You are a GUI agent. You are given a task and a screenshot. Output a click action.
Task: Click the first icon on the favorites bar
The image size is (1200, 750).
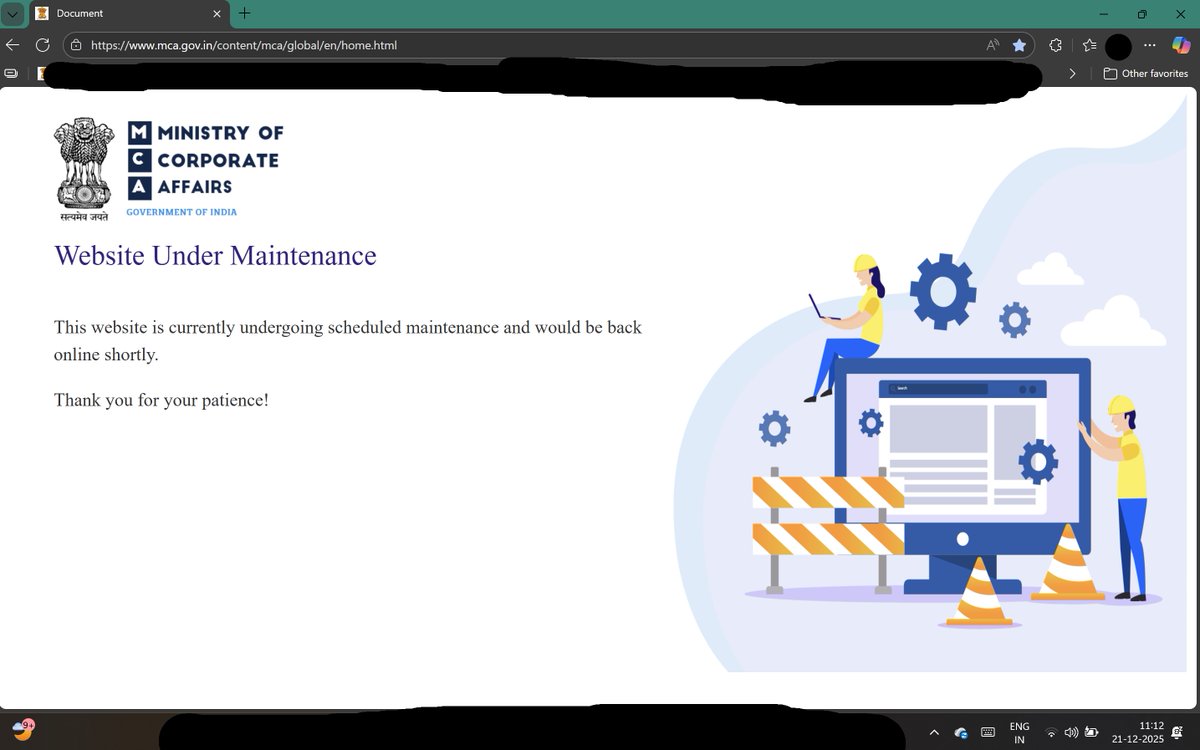11,73
